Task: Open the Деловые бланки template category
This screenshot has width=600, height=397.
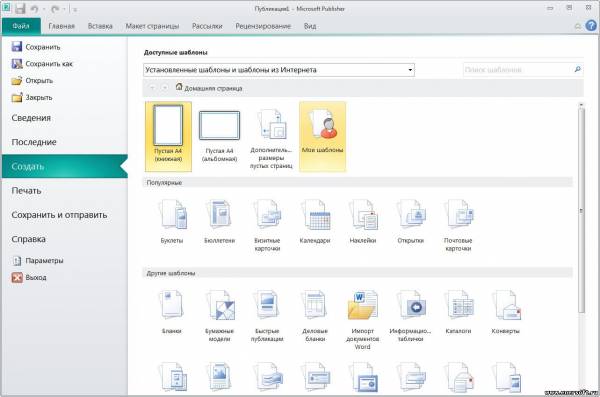Action: coord(315,316)
